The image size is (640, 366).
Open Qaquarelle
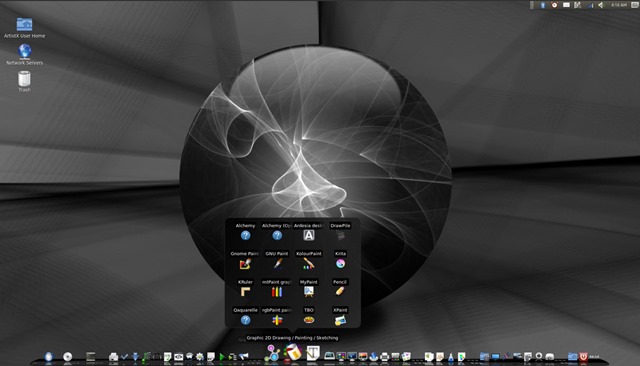(x=245, y=320)
